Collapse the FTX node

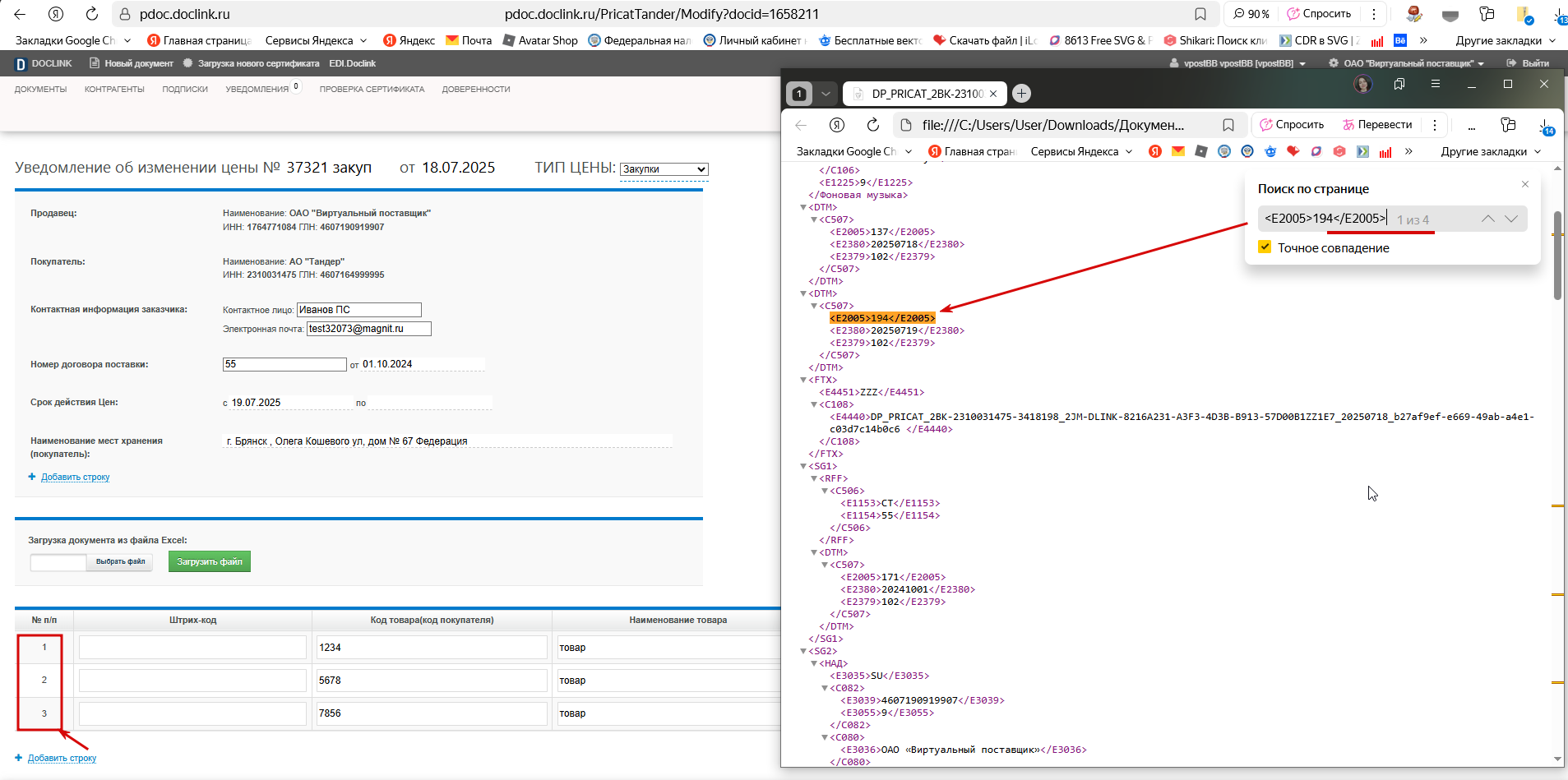click(x=803, y=380)
